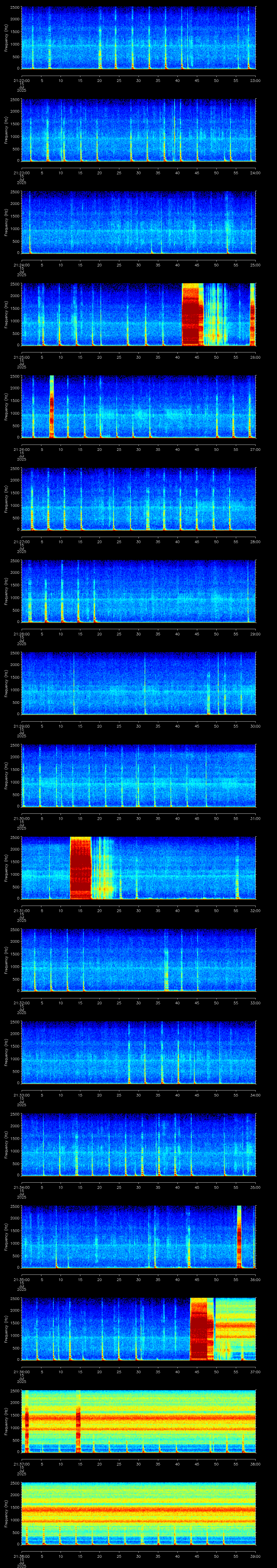Click the 21:29:00 start time label

click(x=21, y=726)
